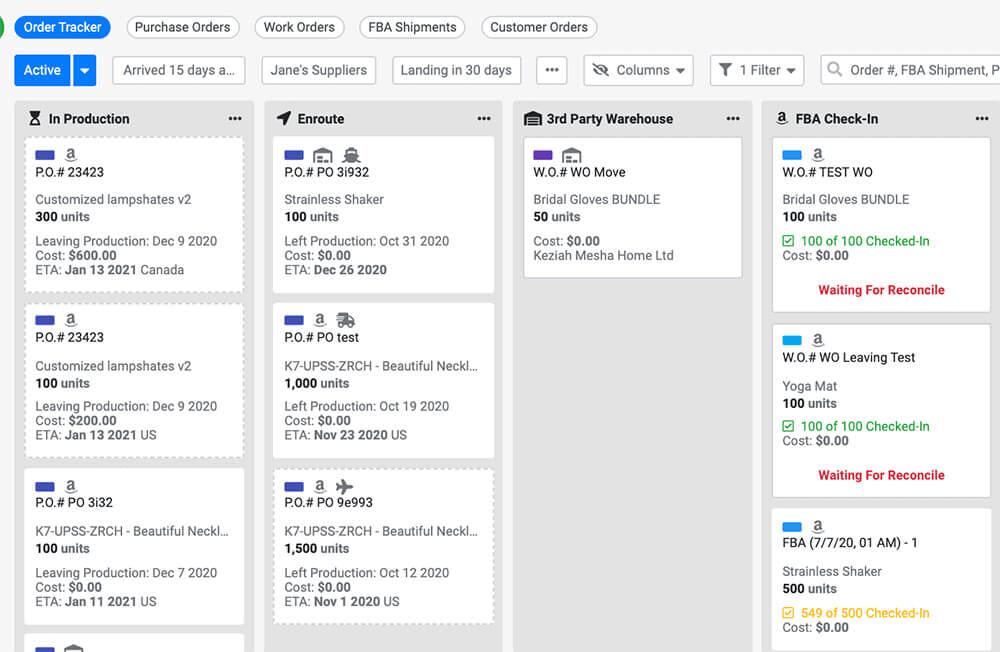Switch to the Purchase Orders tab
This screenshot has width=1000, height=652.
[x=183, y=27]
